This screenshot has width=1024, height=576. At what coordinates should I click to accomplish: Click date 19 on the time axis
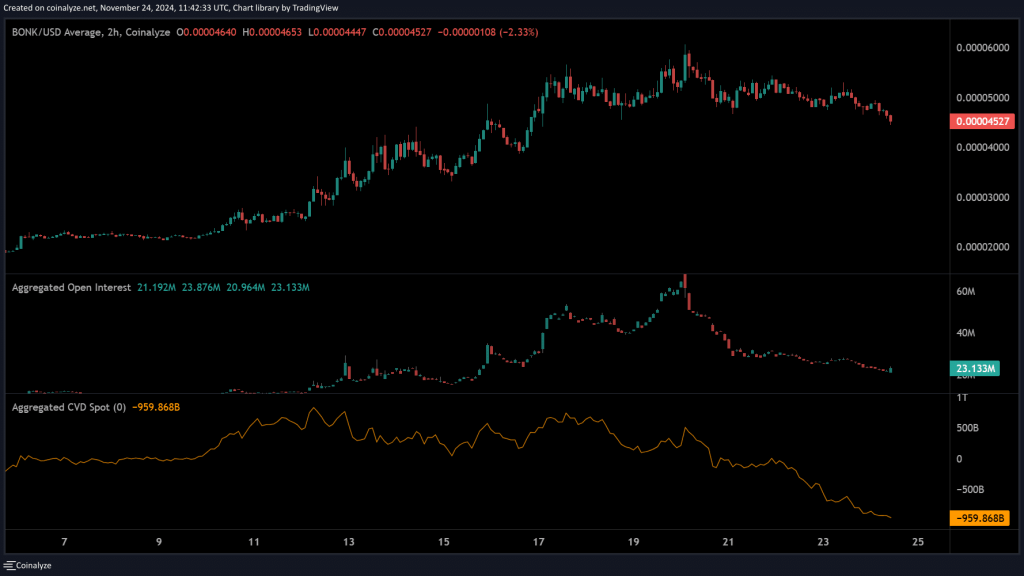(633, 542)
